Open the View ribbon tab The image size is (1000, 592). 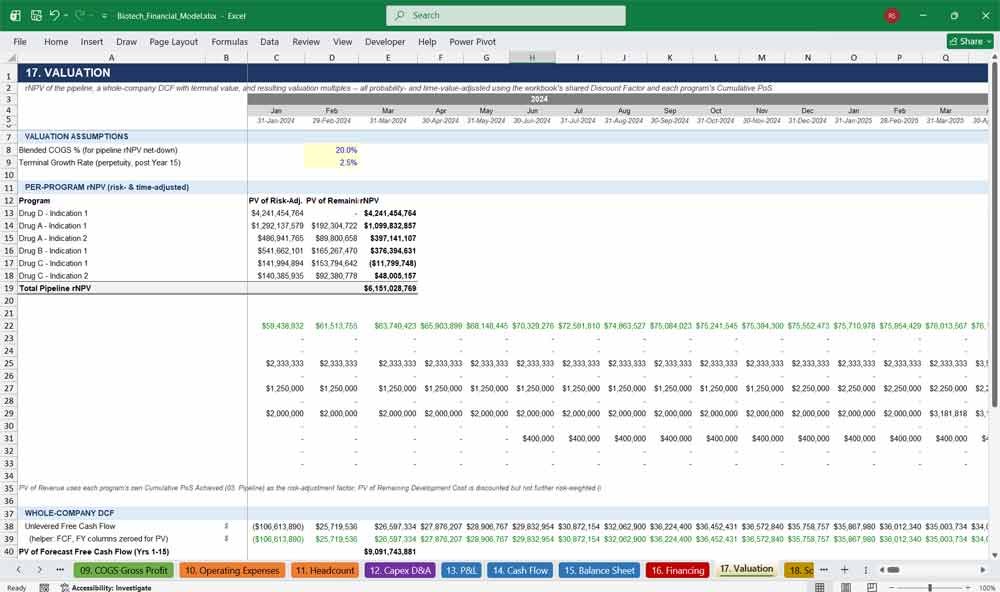coord(342,41)
